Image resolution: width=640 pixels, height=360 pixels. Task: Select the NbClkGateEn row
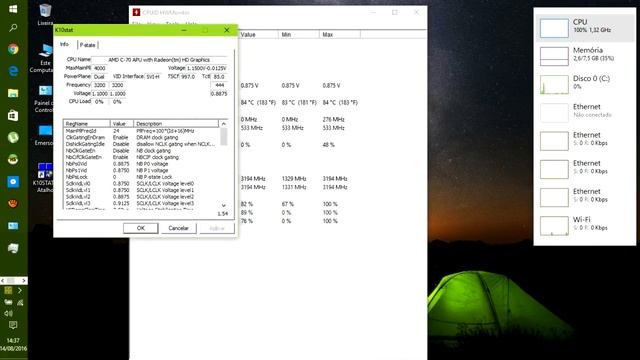tap(141, 151)
